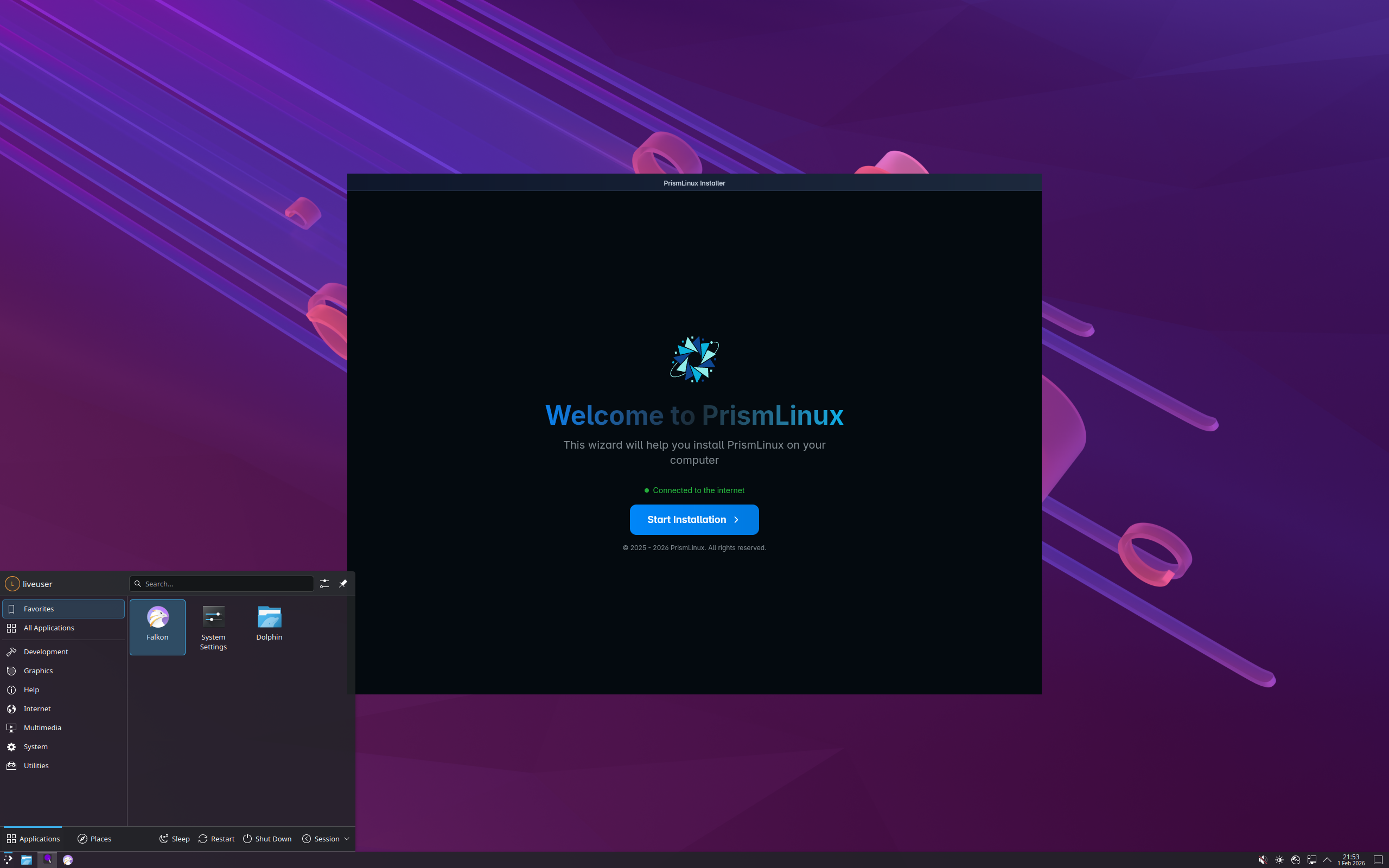Switch to the Applications tab
1389x868 pixels.
coord(33,839)
